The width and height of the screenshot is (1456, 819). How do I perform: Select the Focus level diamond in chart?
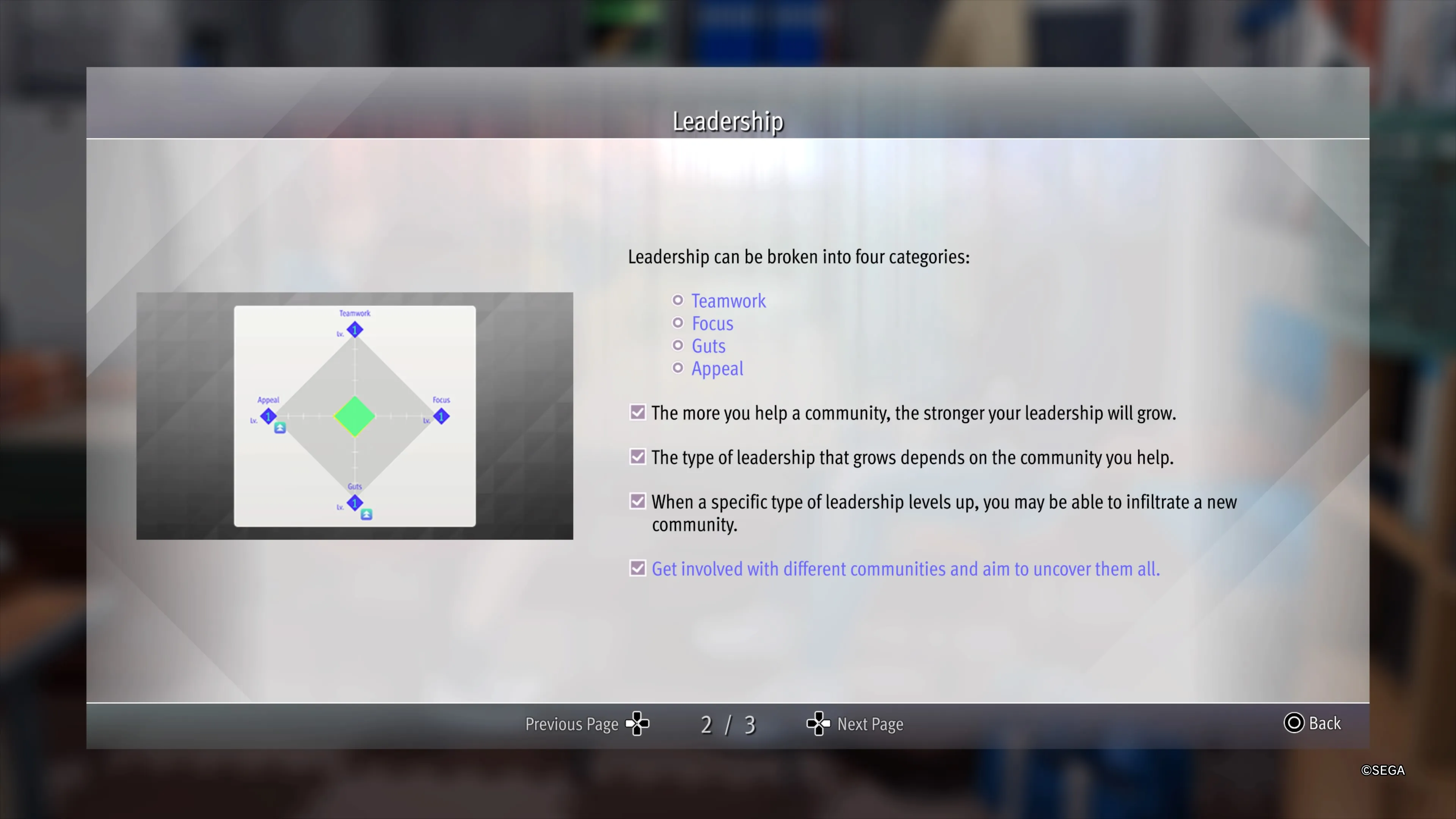click(441, 417)
